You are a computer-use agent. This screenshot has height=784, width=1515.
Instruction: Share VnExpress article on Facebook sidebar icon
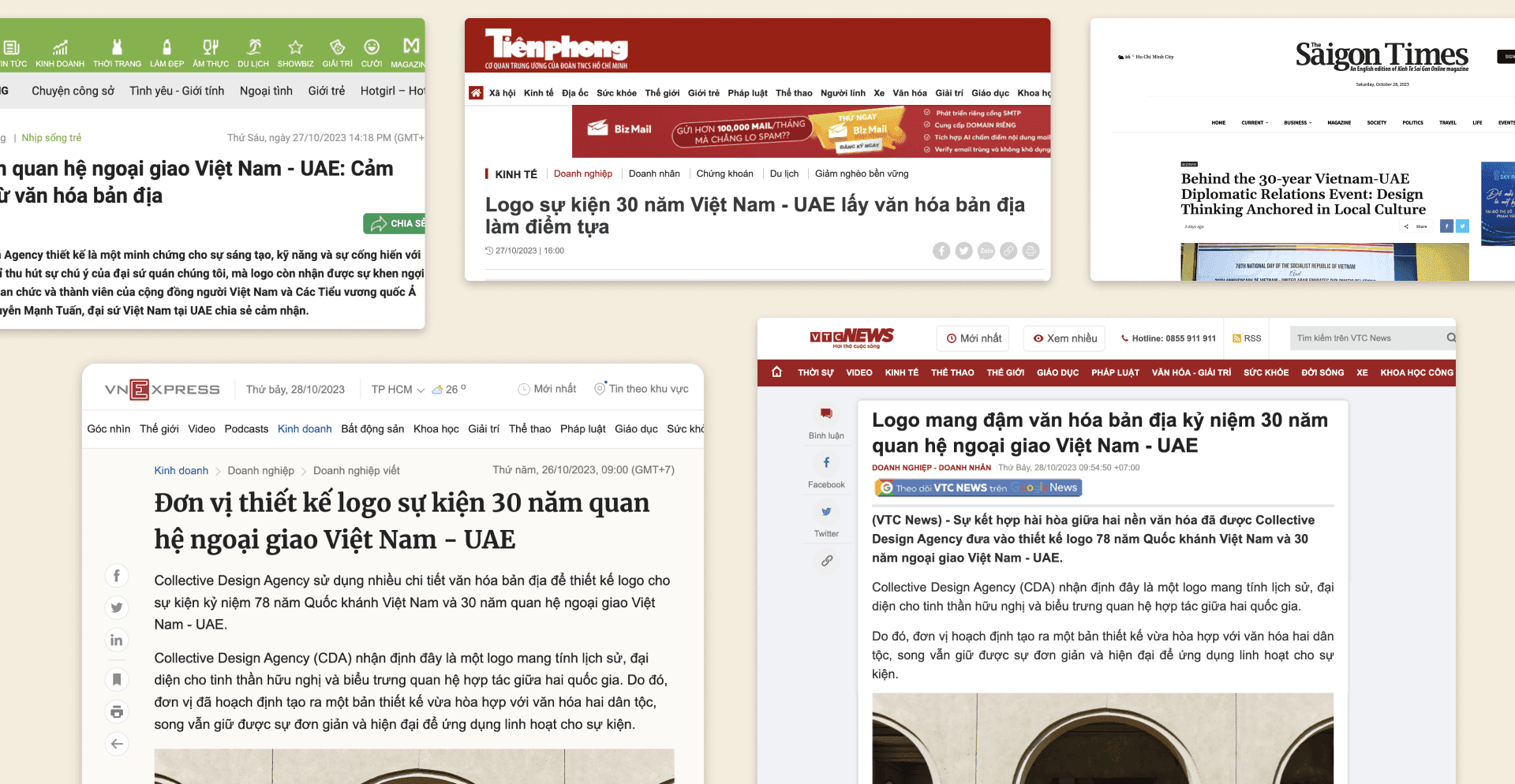tap(117, 576)
